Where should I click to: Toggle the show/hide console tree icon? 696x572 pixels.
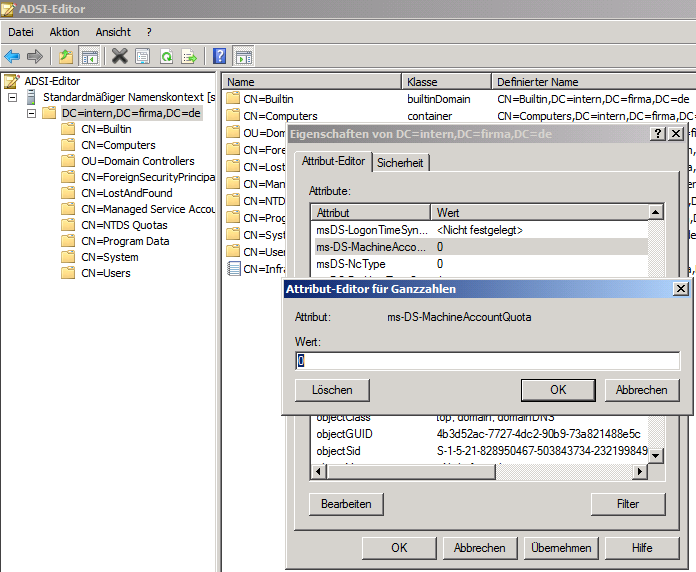click(x=89, y=56)
